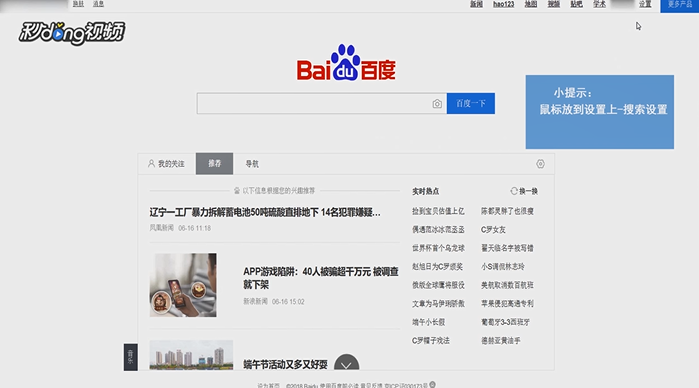699x388 pixels.
Task: Click the 消息 link at top left
Action: [99, 4]
